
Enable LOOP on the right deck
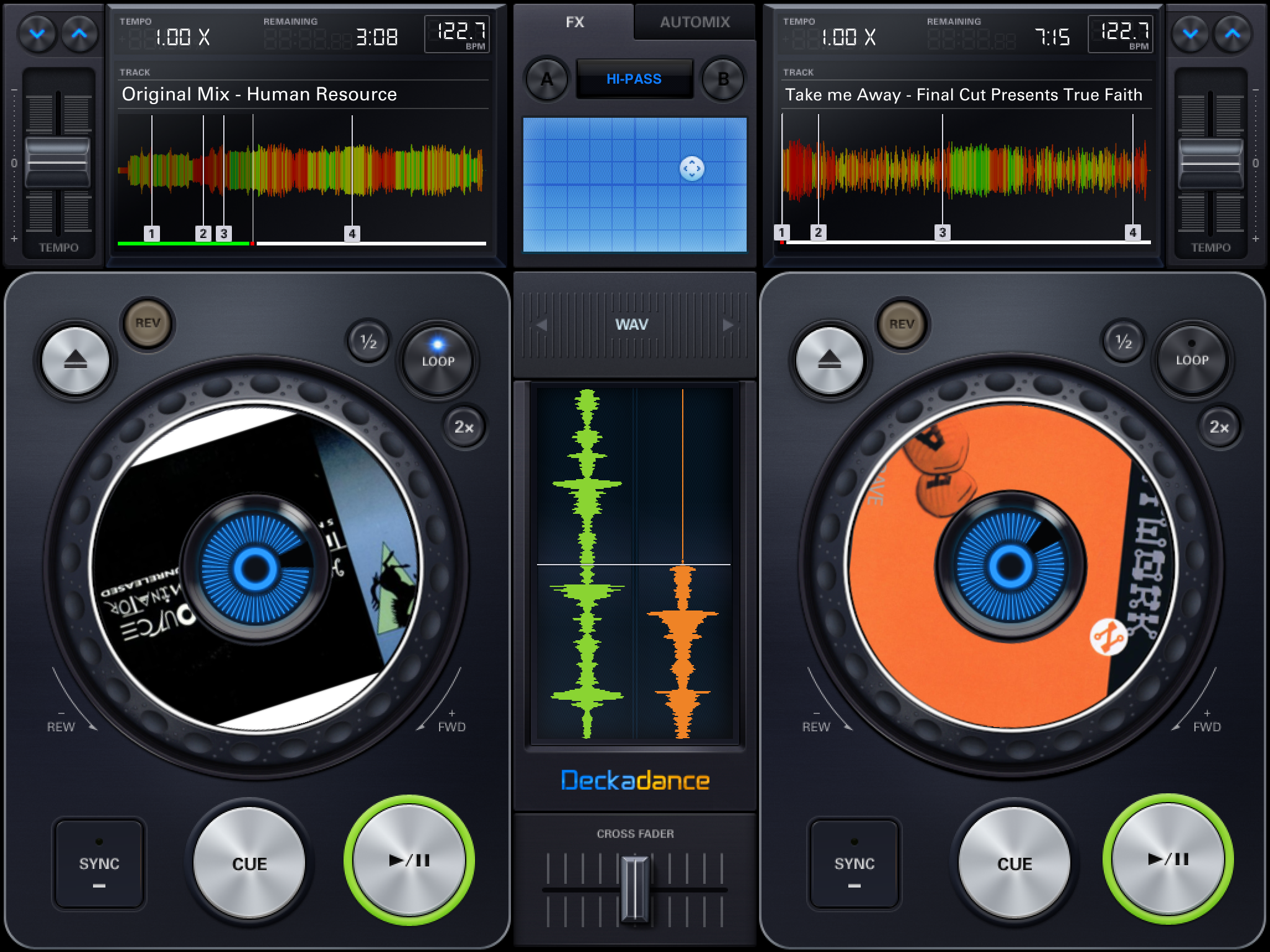(x=1192, y=360)
